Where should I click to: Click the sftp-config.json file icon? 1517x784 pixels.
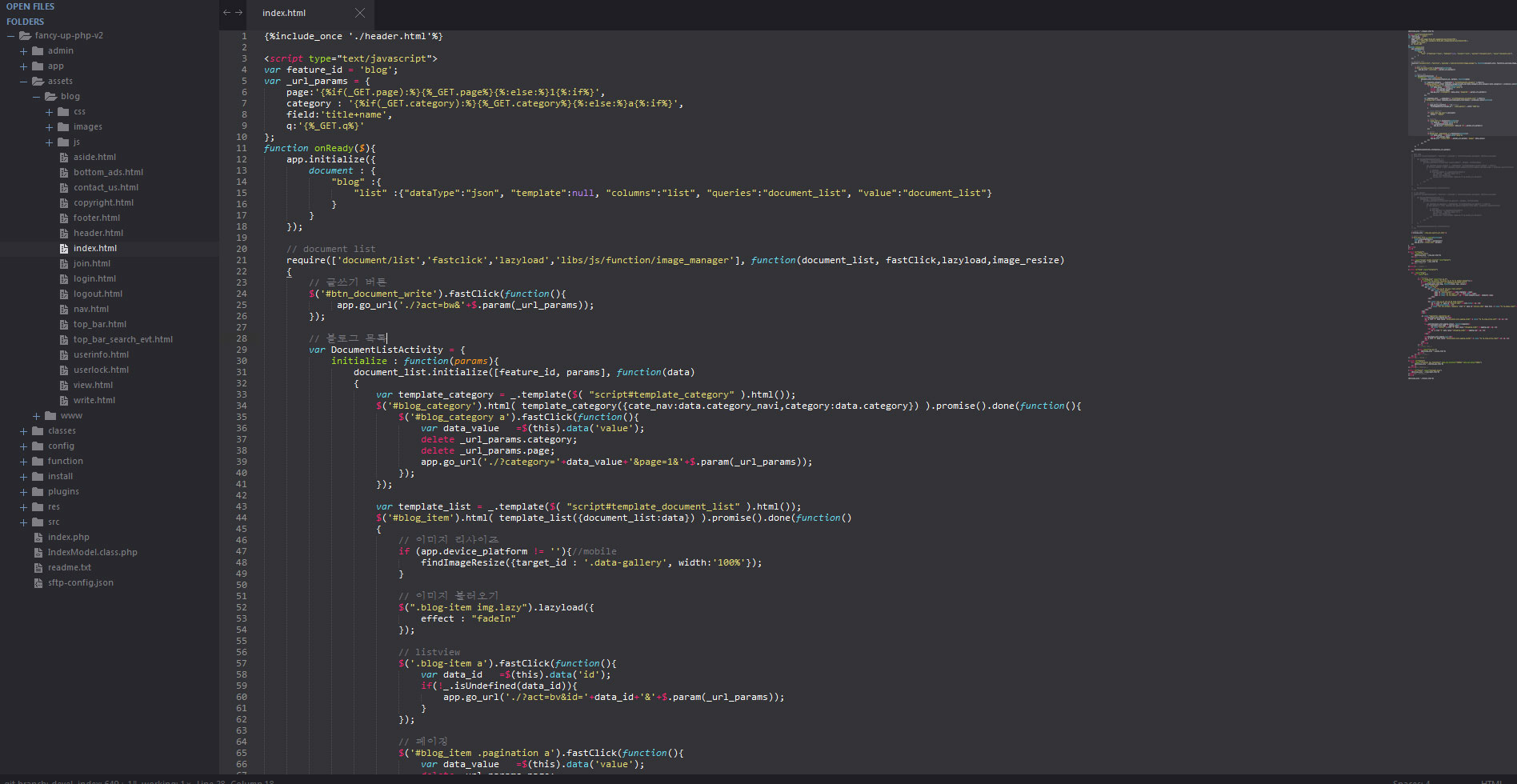(38, 583)
